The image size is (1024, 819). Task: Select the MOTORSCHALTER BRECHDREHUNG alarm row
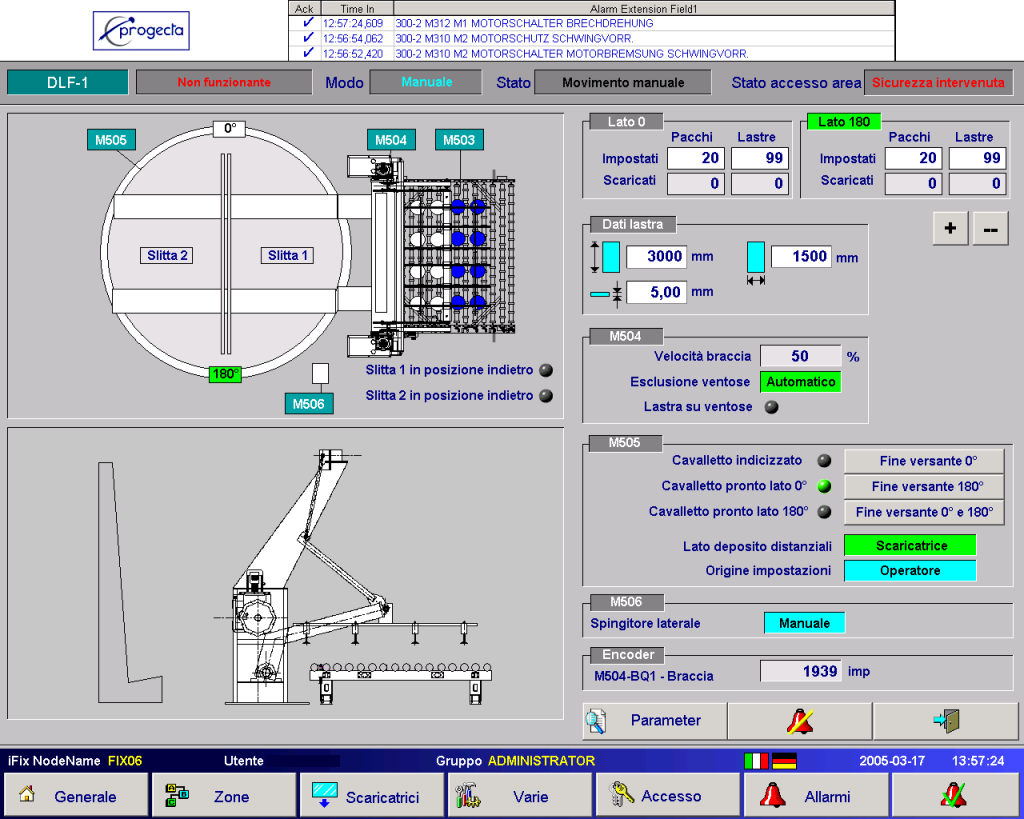click(592, 24)
